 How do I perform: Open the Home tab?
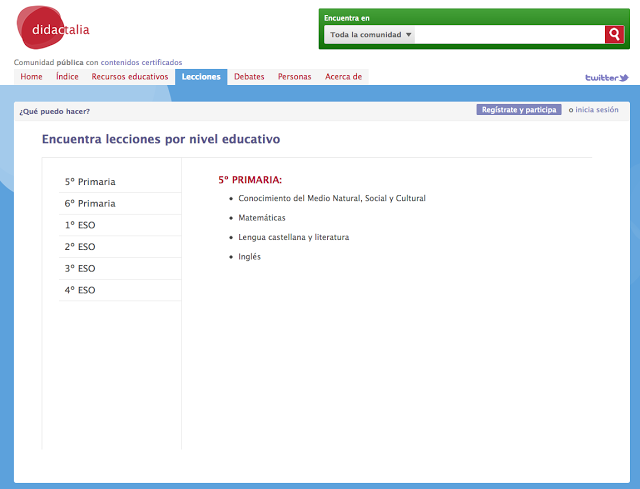pyautogui.click(x=32, y=77)
